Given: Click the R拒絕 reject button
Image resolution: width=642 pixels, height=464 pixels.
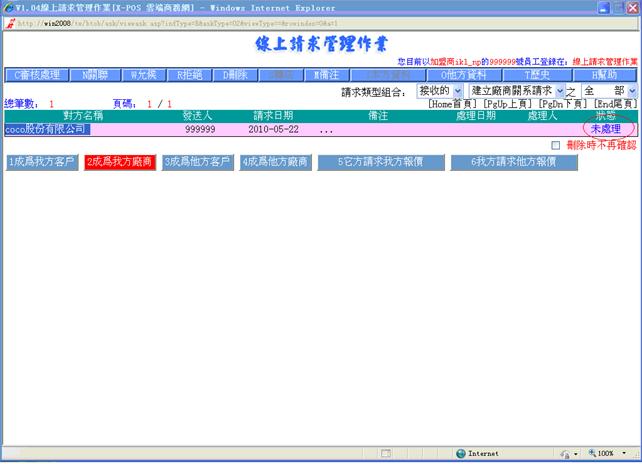Looking at the screenshot, I should click(191, 75).
